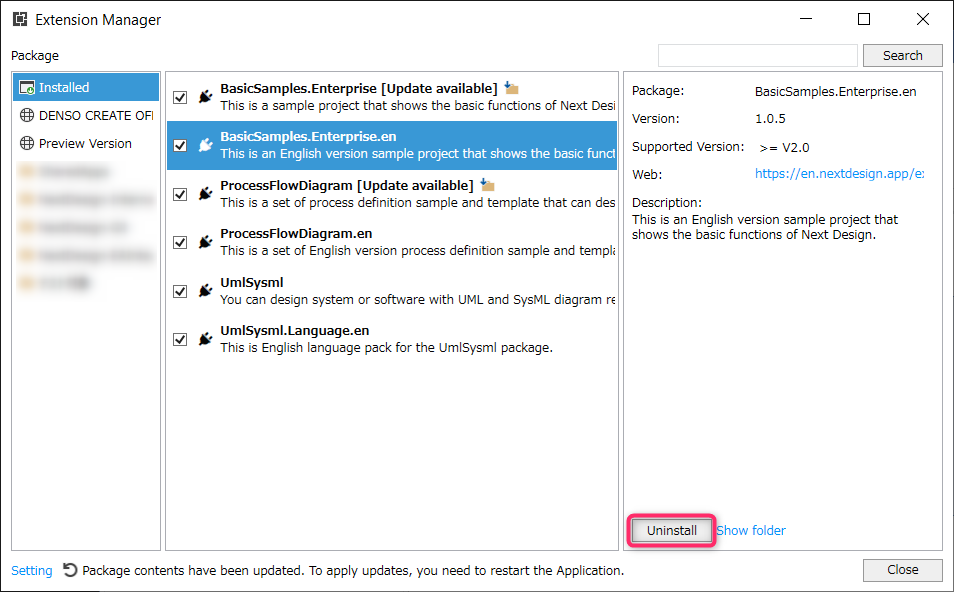This screenshot has width=954, height=592.
Task: Click the DENSO CREATE globe icon
Action: pos(27,115)
